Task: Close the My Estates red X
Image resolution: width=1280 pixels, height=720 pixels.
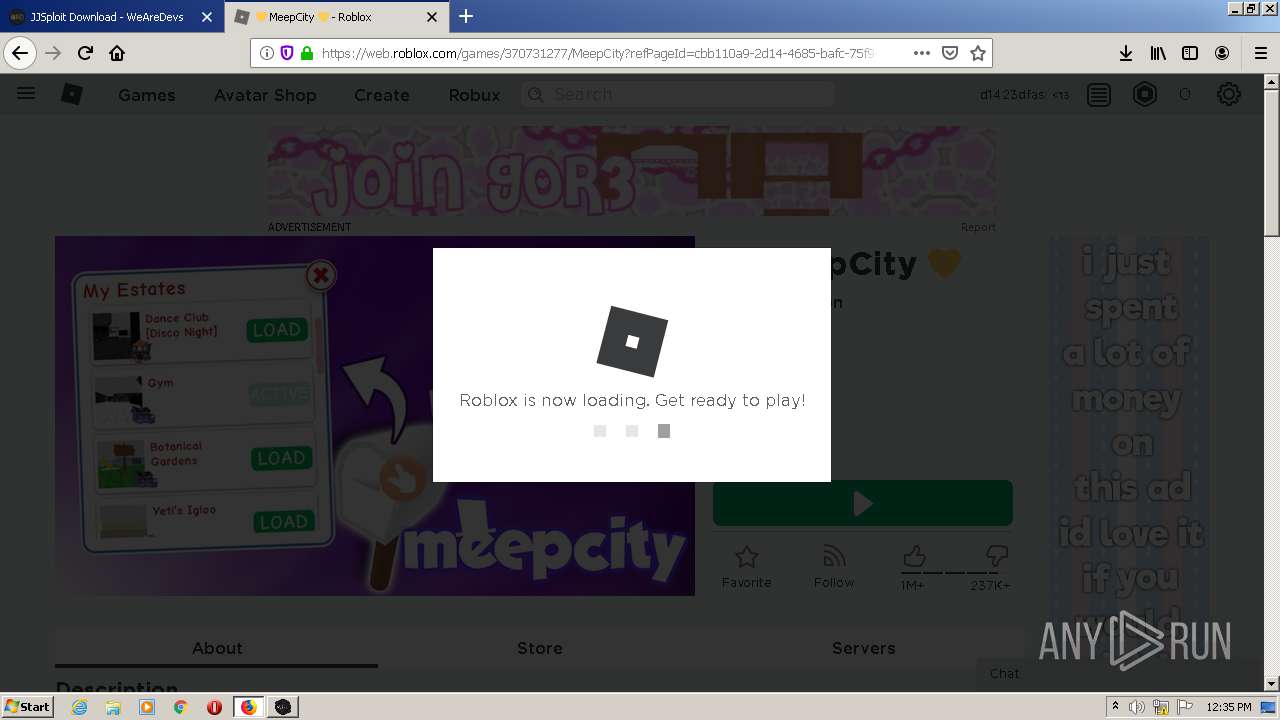Action: tap(320, 275)
